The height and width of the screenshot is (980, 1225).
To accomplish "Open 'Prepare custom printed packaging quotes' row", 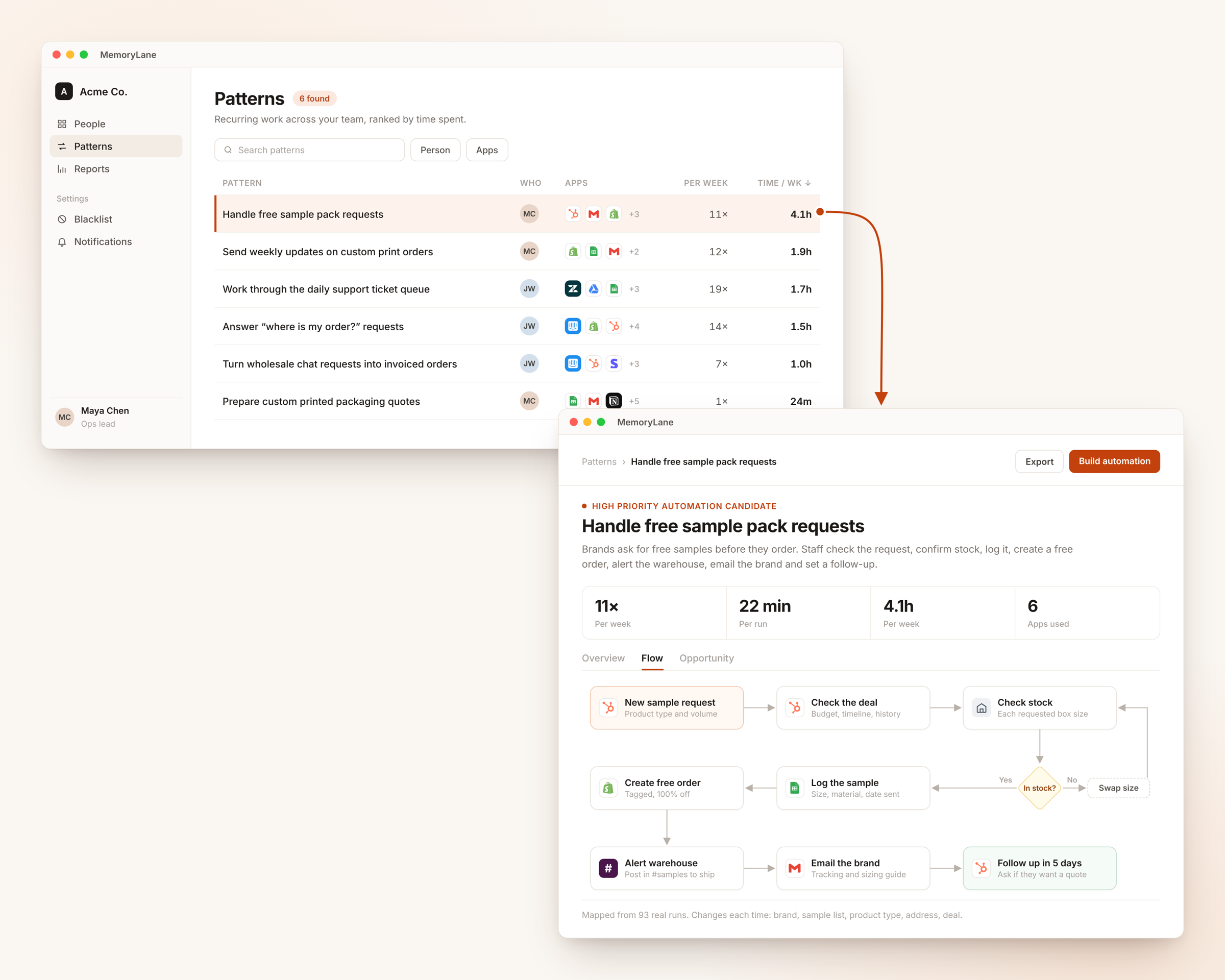I will (517, 401).
